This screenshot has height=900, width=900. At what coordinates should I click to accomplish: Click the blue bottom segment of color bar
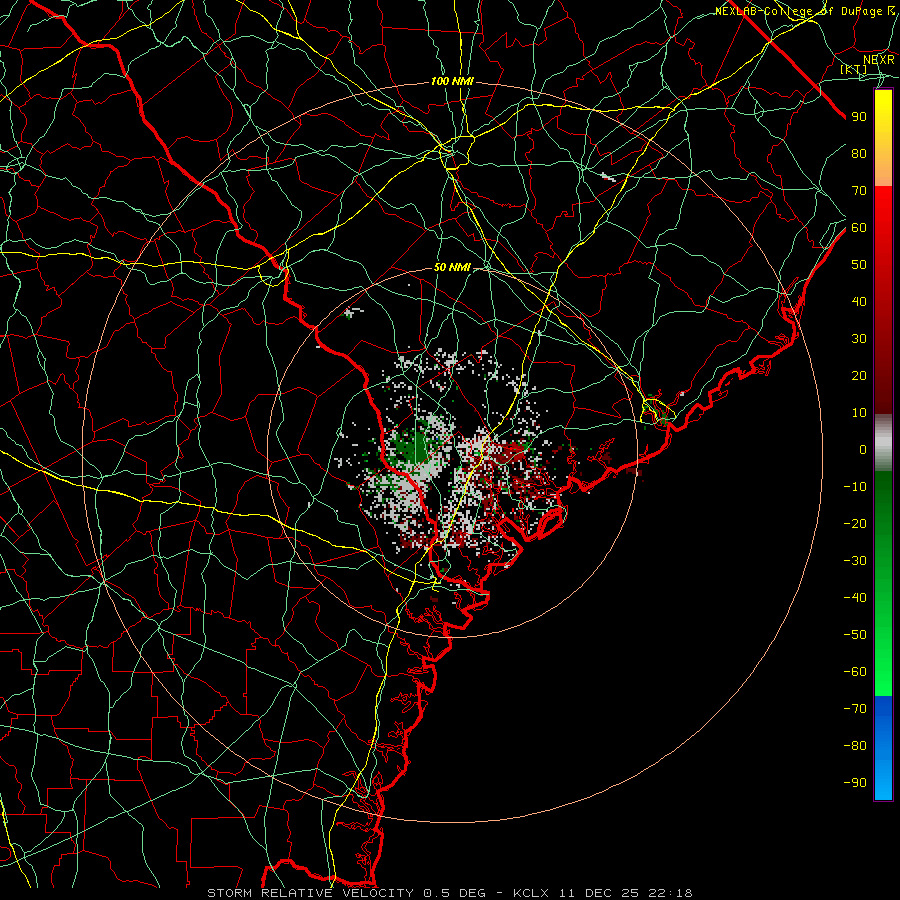pos(883,748)
